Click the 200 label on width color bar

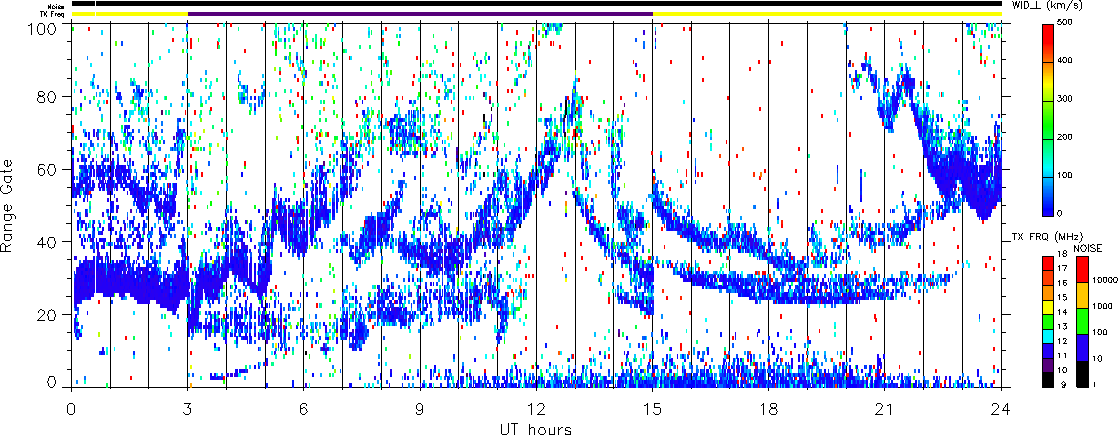pos(1067,137)
